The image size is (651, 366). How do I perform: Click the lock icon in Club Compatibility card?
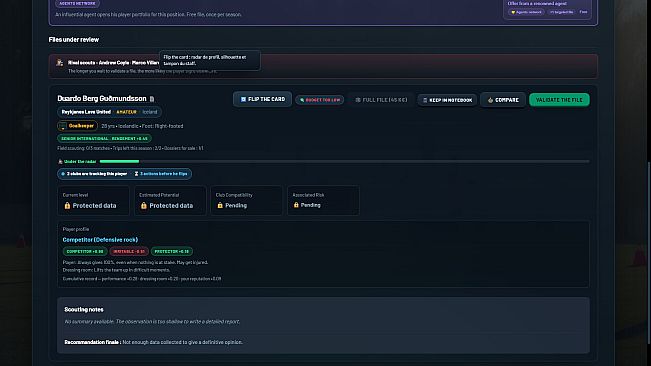tap(220, 205)
